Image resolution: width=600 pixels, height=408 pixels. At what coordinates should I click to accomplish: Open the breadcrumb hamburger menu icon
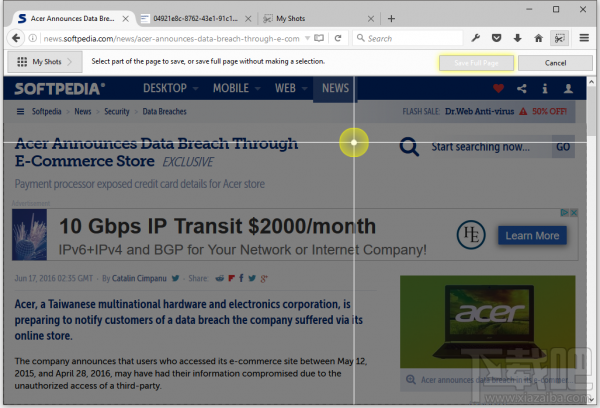pyautogui.click(x=20, y=111)
